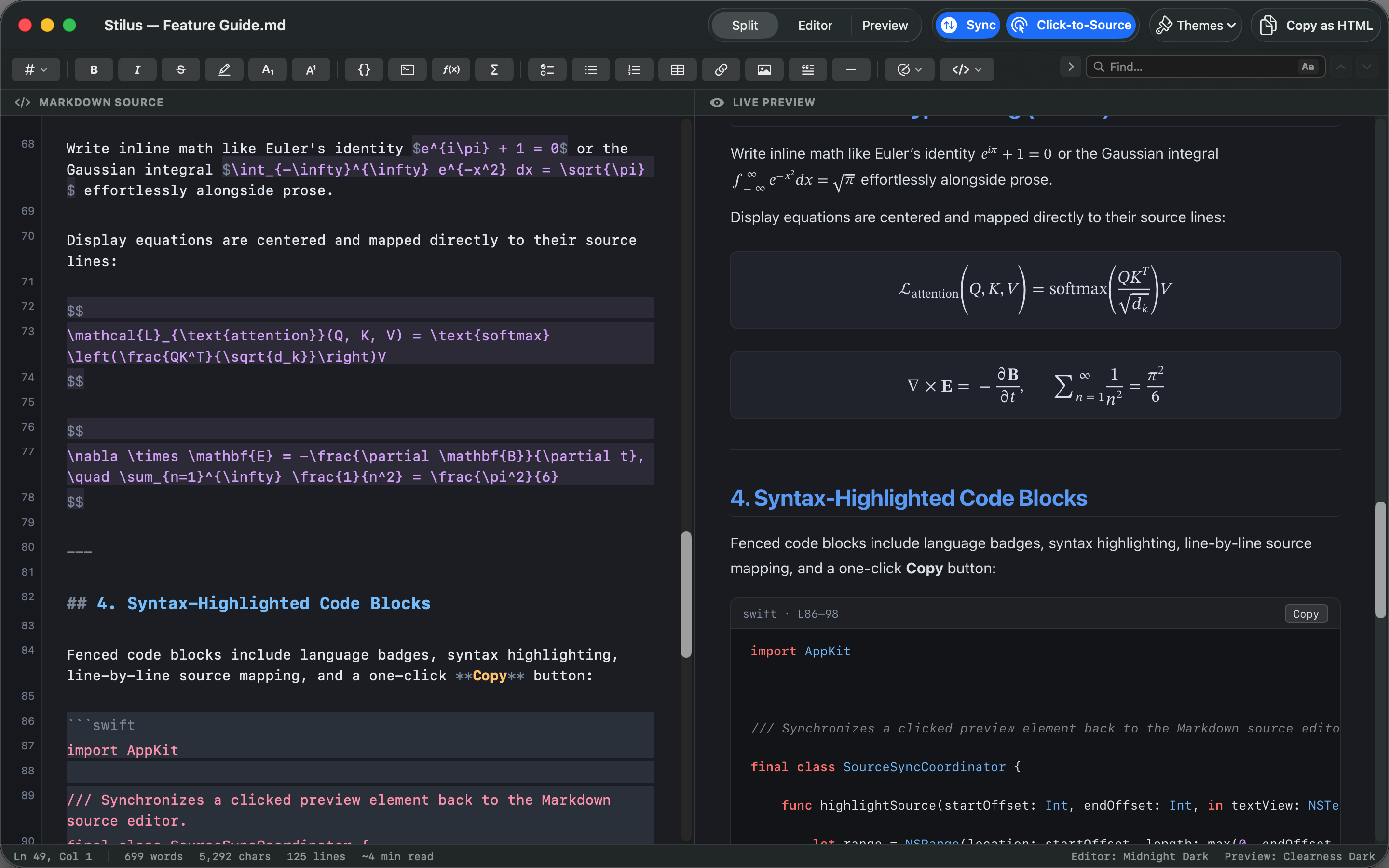Copy the swift code block
This screenshot has height=868, width=1389.
(x=1306, y=614)
